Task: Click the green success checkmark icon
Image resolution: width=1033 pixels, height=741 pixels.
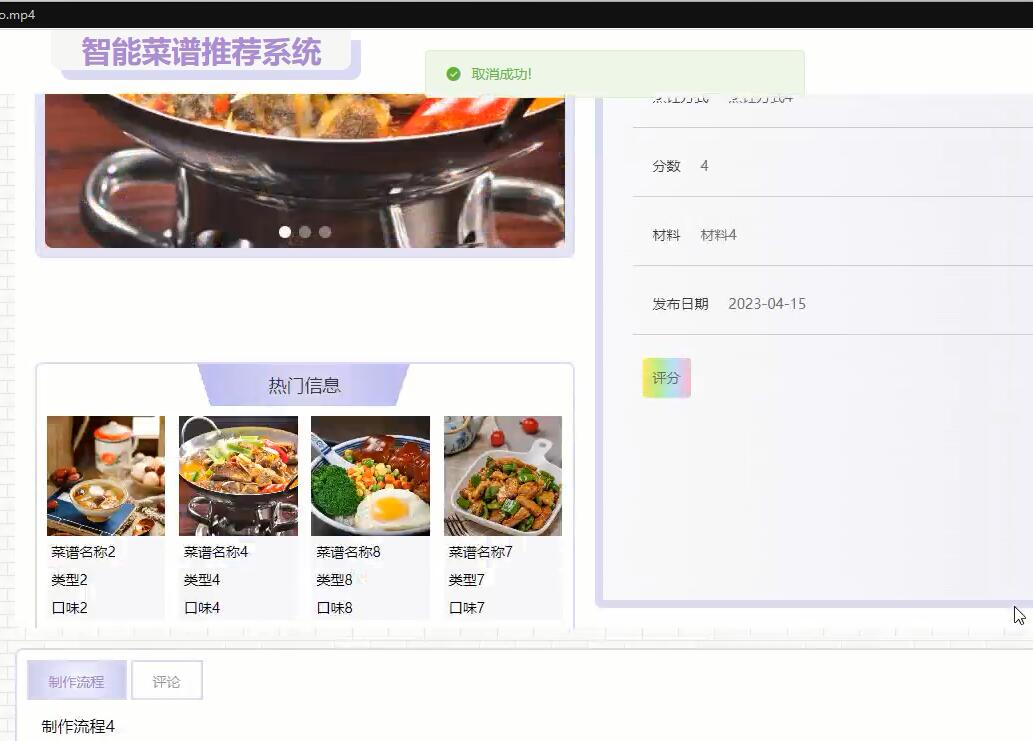Action: (x=452, y=73)
